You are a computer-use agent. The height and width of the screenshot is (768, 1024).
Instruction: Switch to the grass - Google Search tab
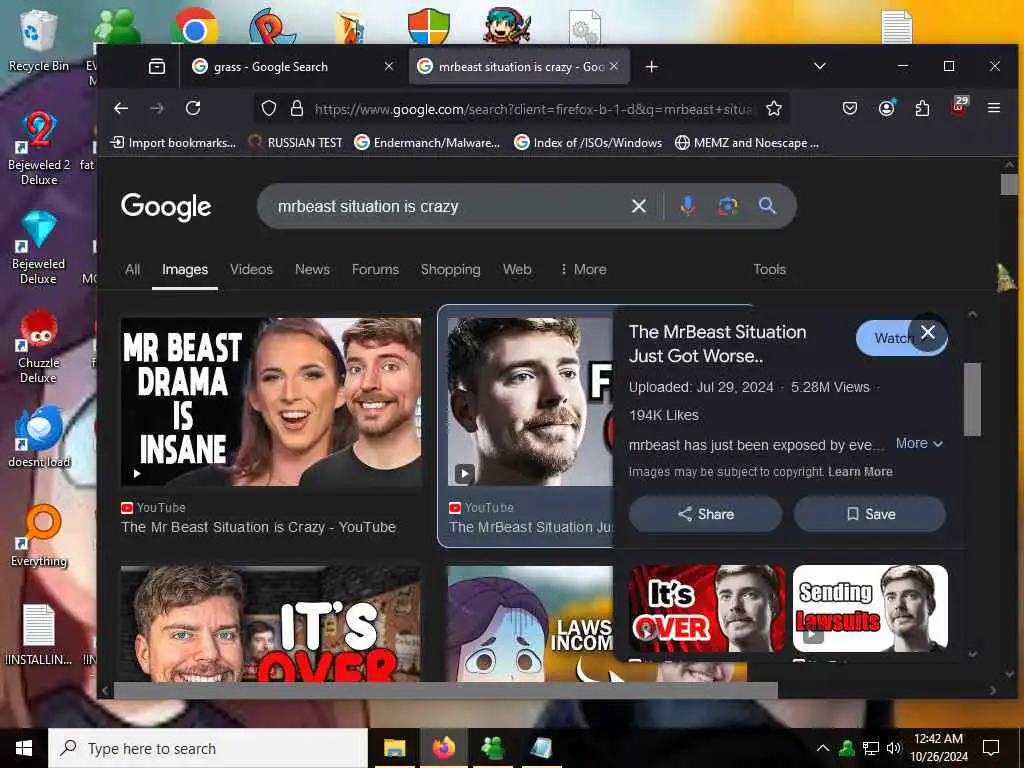292,67
